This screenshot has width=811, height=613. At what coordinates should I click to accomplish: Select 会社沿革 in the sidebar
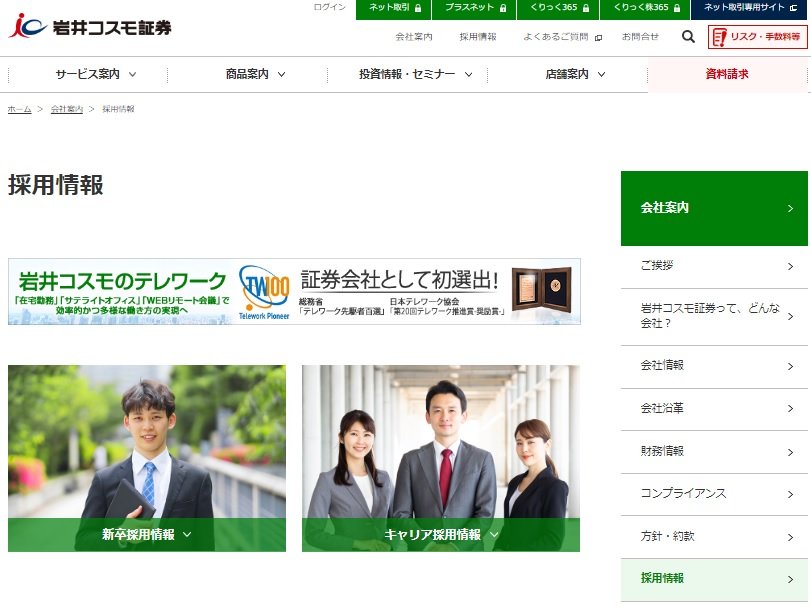click(x=714, y=409)
